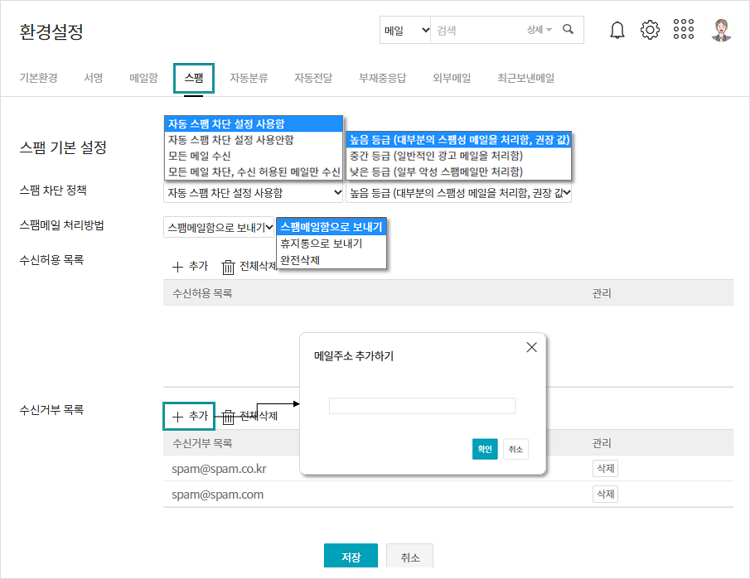The image size is (750, 579).
Task: Click the 저장 button
Action: 351,557
